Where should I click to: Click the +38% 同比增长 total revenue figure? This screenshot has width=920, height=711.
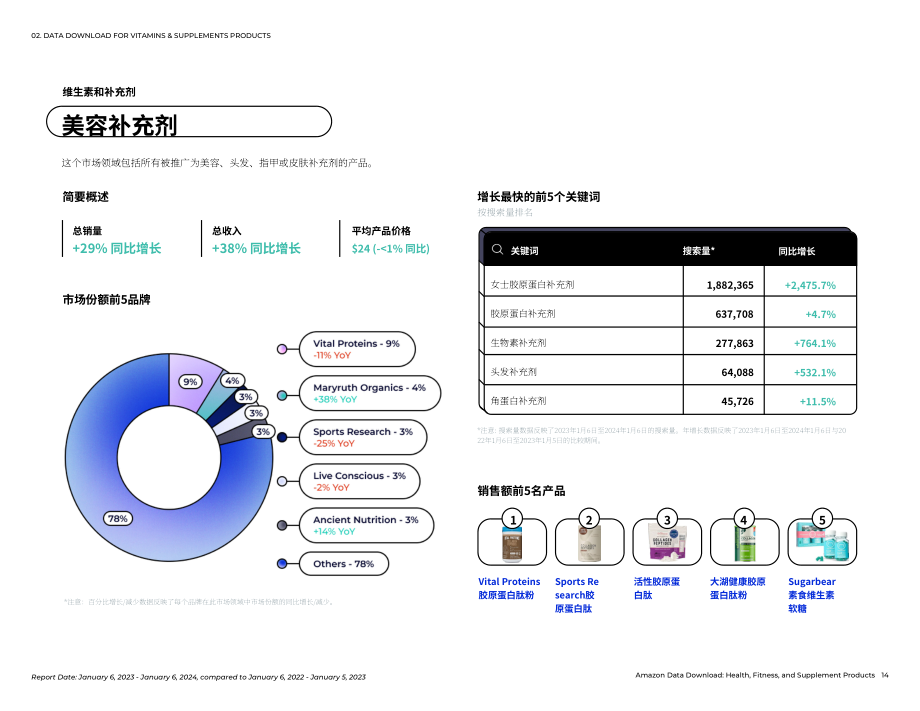256,249
